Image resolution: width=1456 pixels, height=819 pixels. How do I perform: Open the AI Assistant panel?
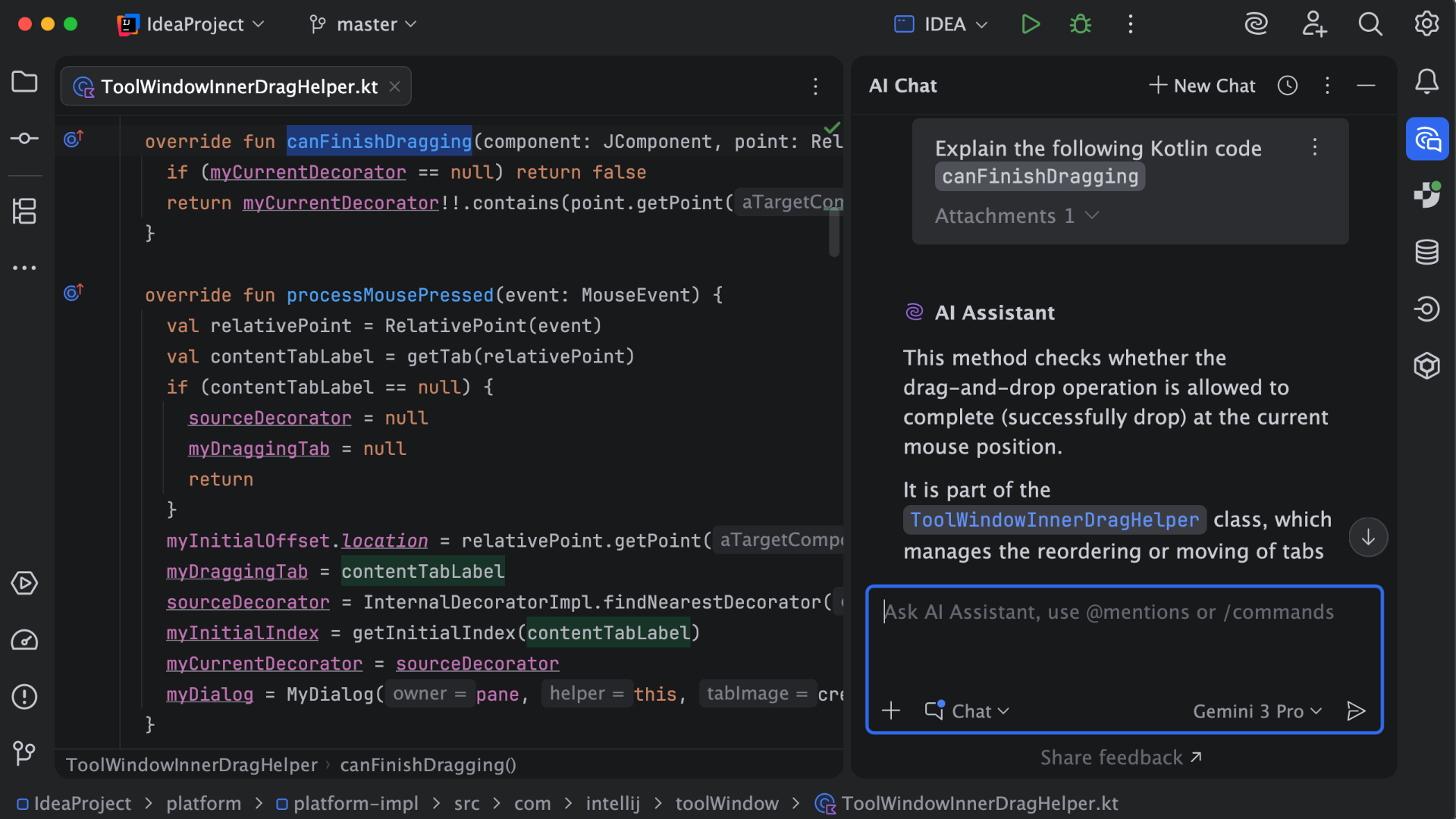1428,139
